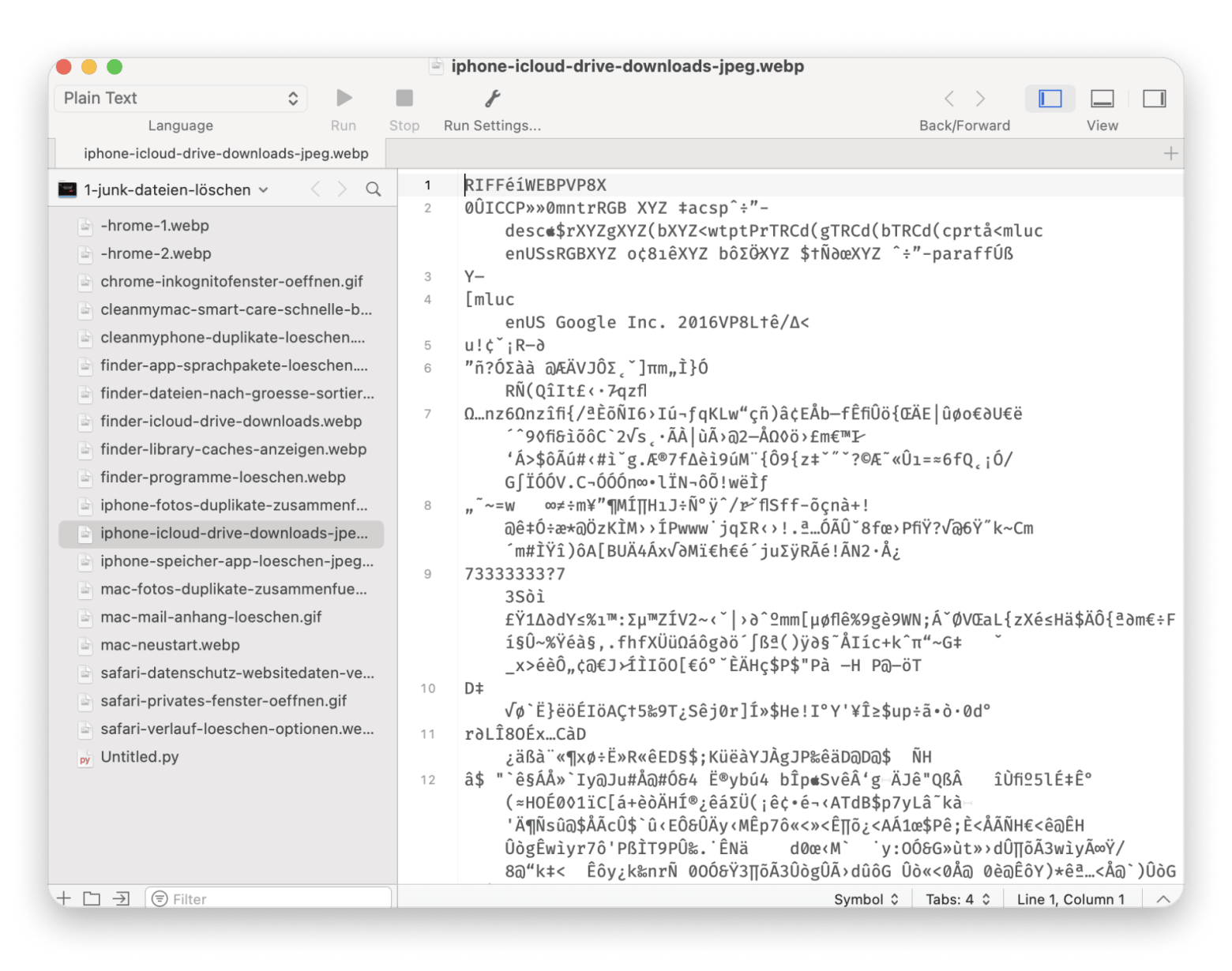Click the sidebar previous arrow

316,189
